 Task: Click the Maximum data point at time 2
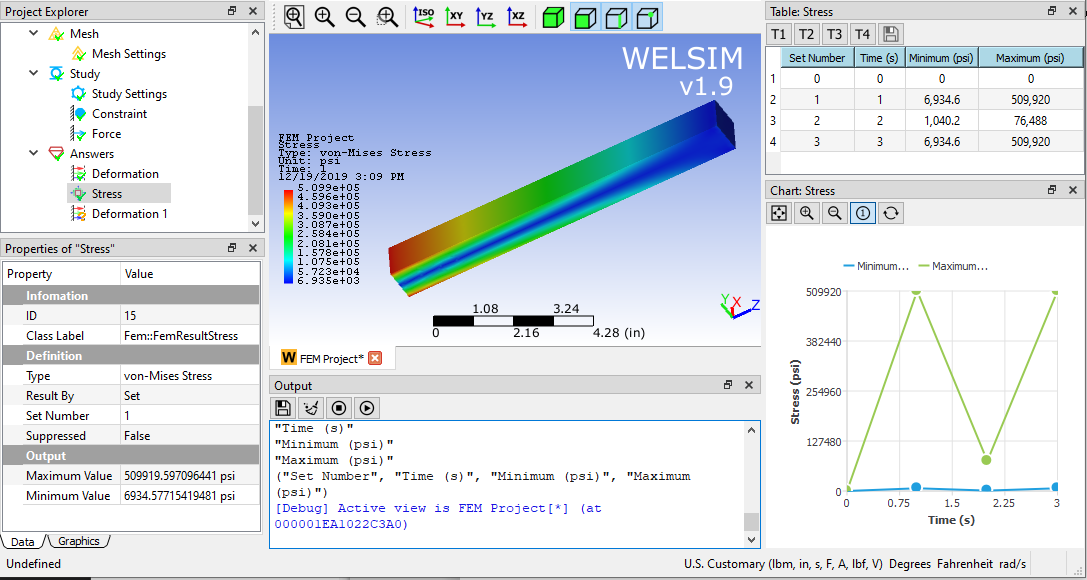[986, 460]
